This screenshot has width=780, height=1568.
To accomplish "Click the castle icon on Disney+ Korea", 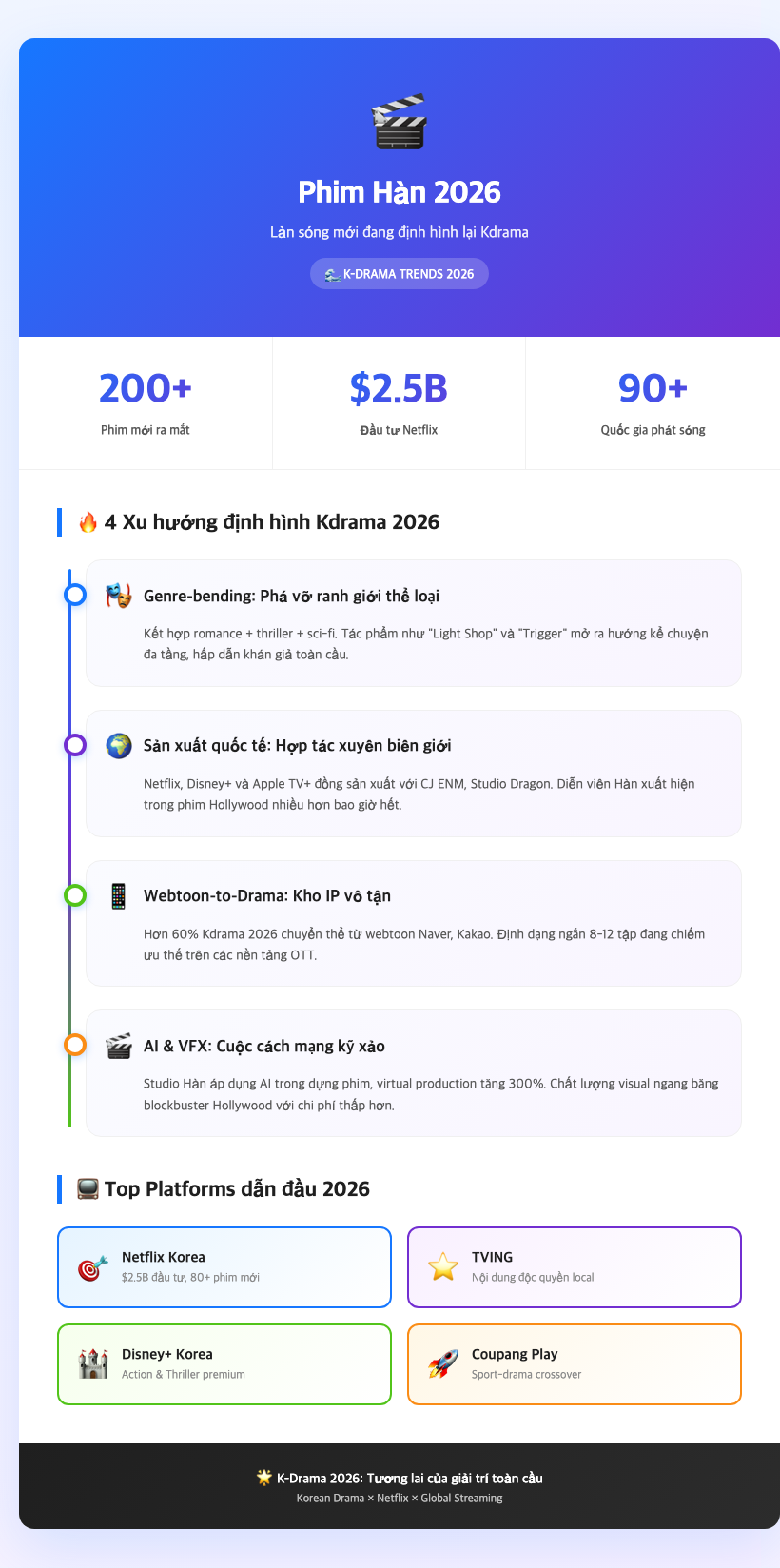I will click(x=92, y=1364).
